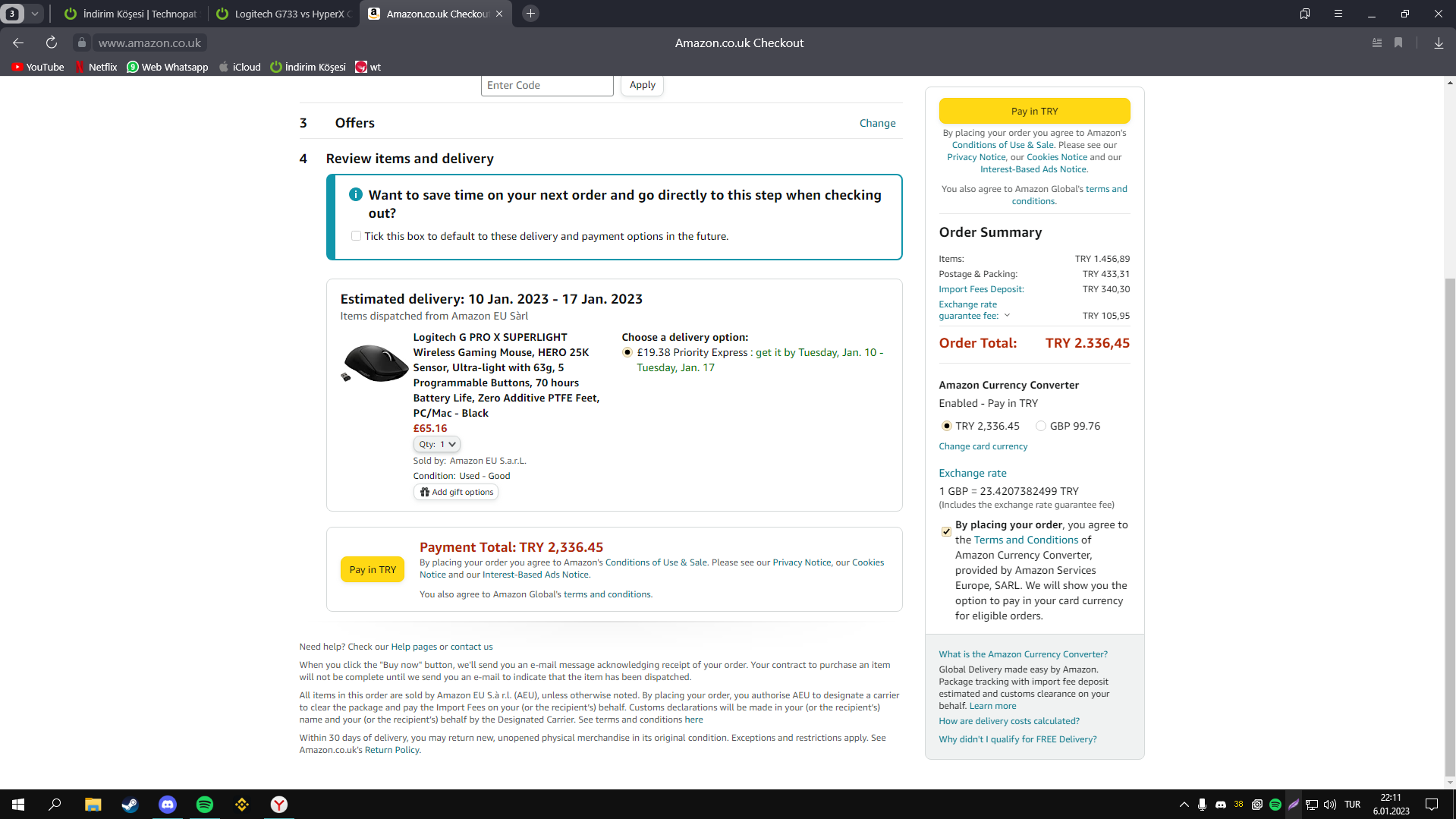The height and width of the screenshot is (819, 1456).
Task: Click the Pay in TRY button beside Payment Total
Action: 373,569
